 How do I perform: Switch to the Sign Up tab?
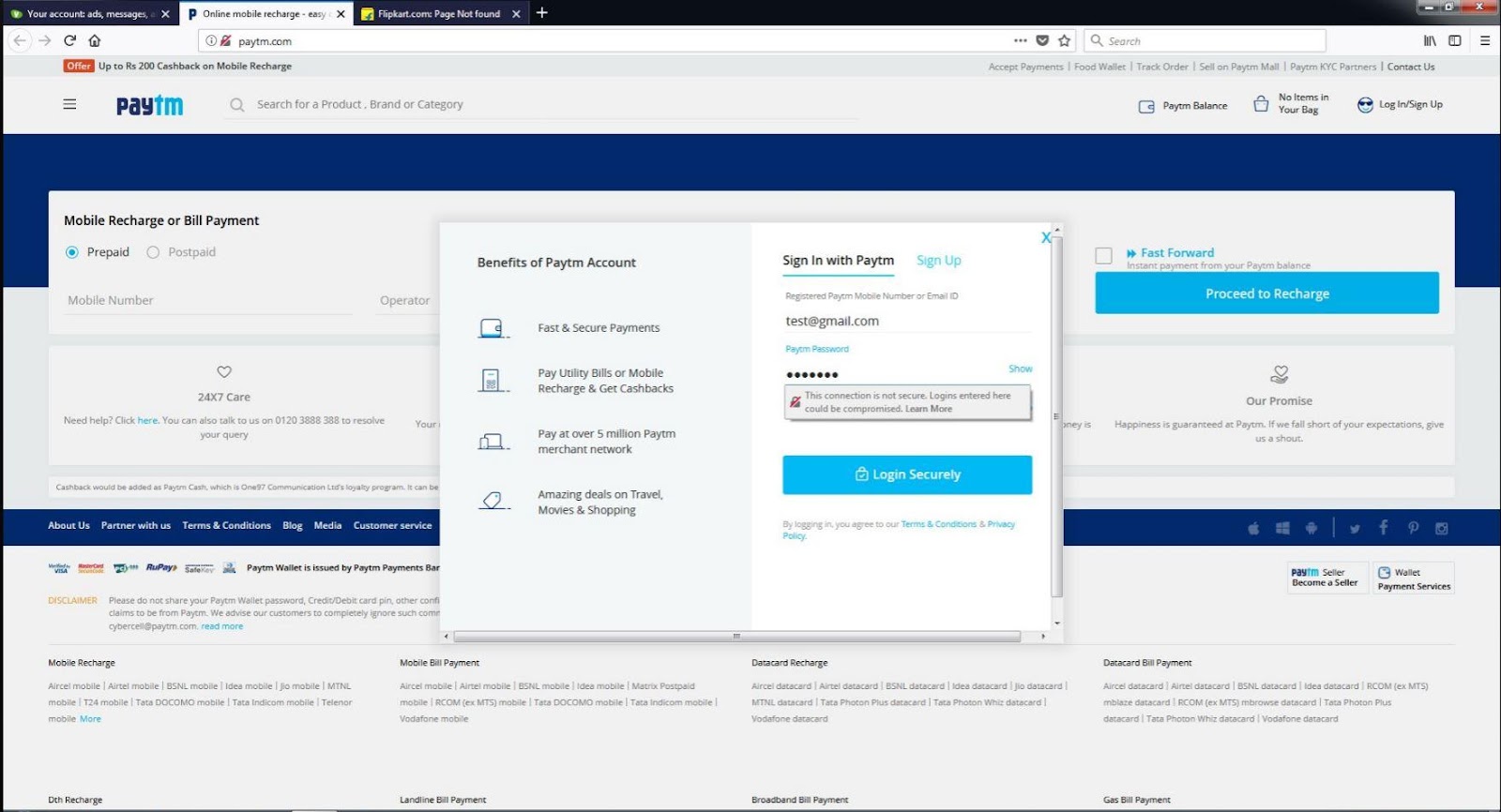coord(939,261)
